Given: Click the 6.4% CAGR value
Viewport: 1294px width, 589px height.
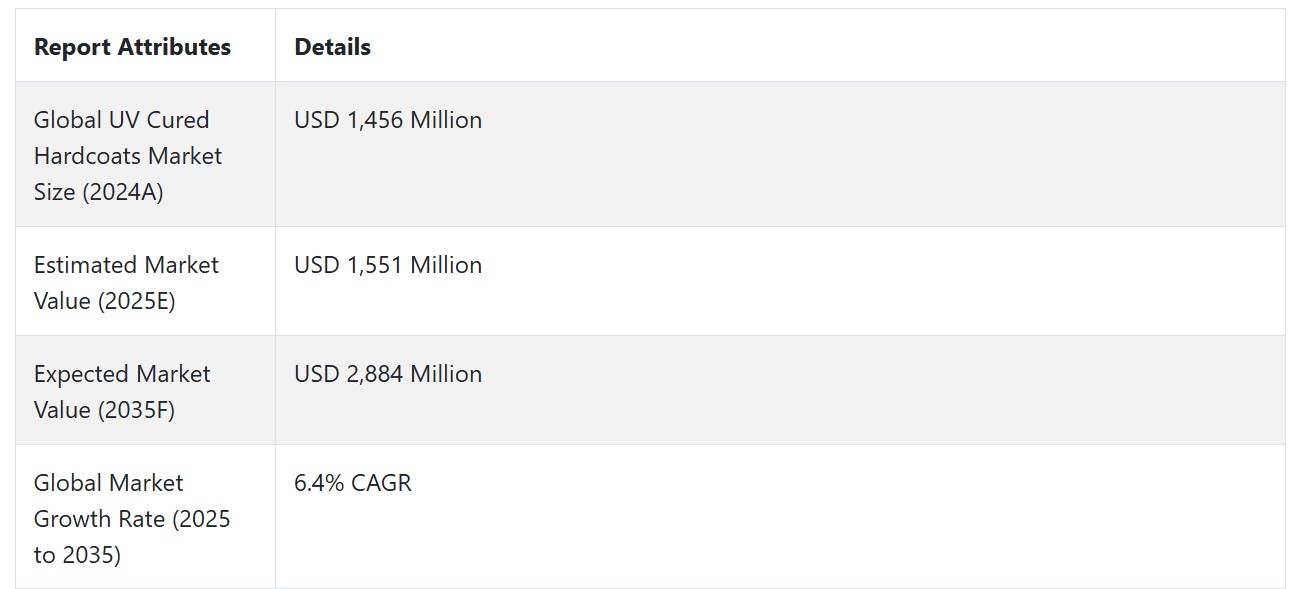Looking at the screenshot, I should (353, 483).
